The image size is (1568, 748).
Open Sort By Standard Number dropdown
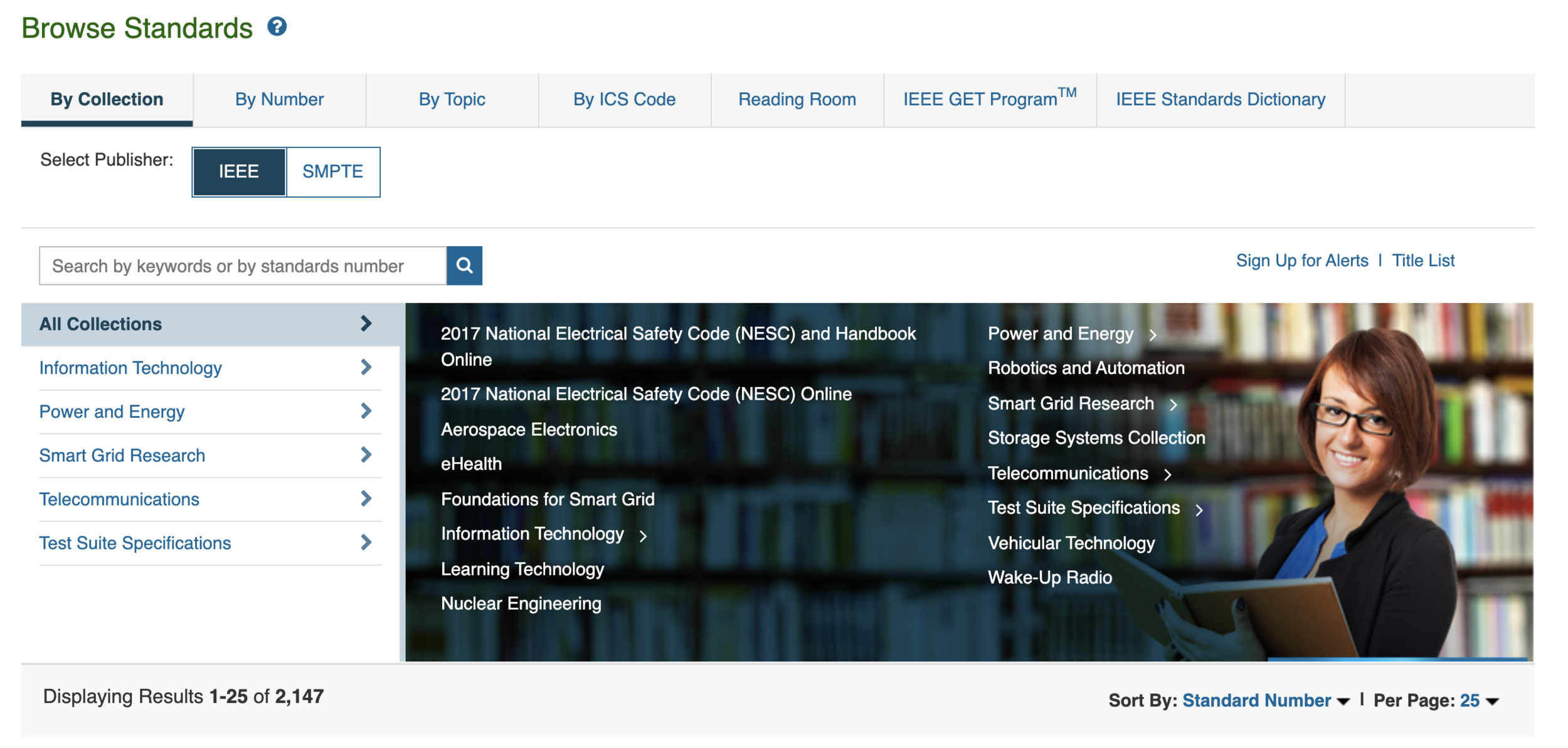point(1265,700)
